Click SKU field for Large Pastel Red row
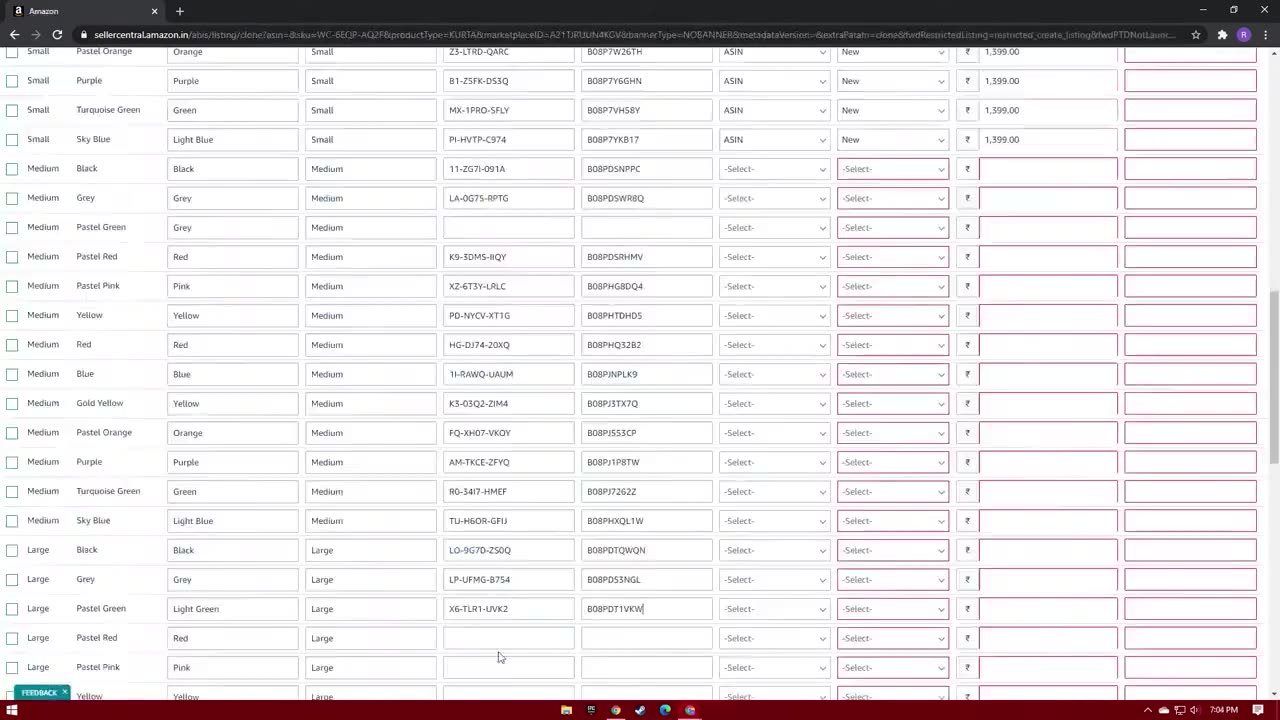 coord(509,638)
